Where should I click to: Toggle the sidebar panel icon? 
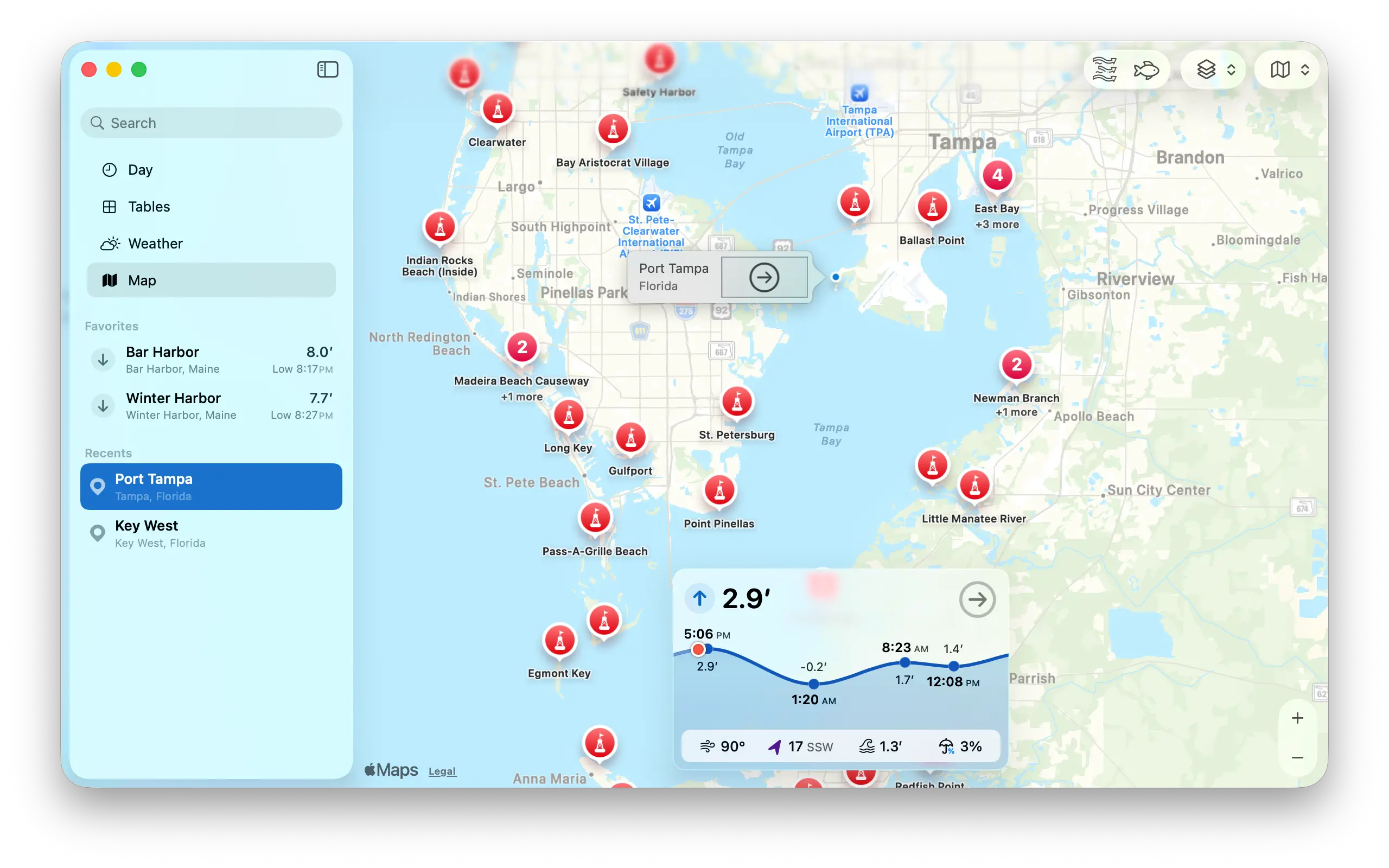[328, 69]
